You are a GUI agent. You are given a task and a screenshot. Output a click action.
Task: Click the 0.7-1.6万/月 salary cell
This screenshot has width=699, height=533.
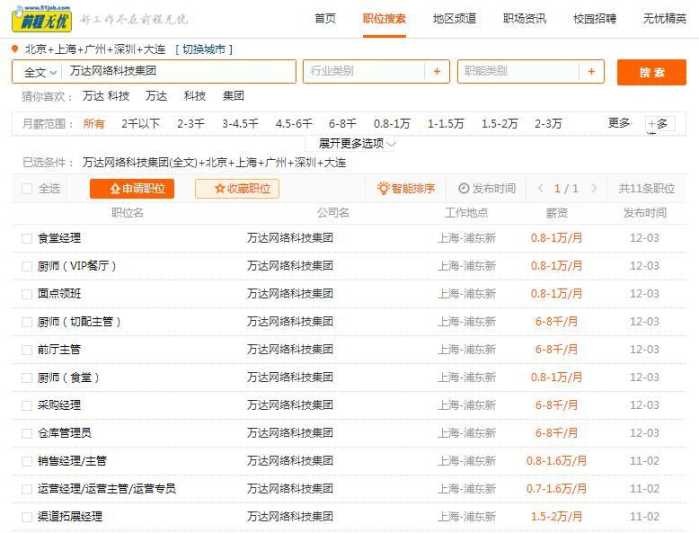click(556, 489)
